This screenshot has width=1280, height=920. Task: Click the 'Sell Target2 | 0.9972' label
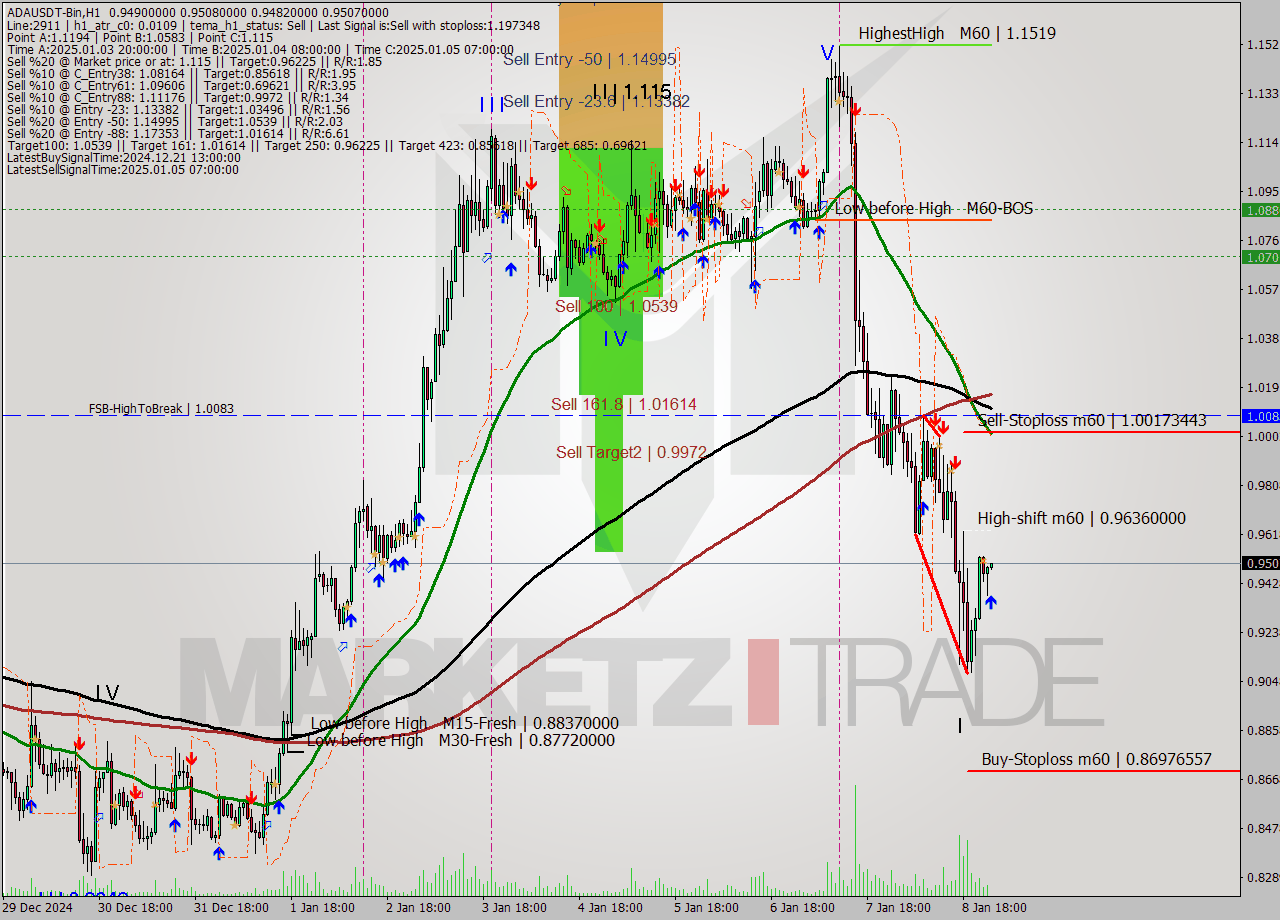[631, 452]
